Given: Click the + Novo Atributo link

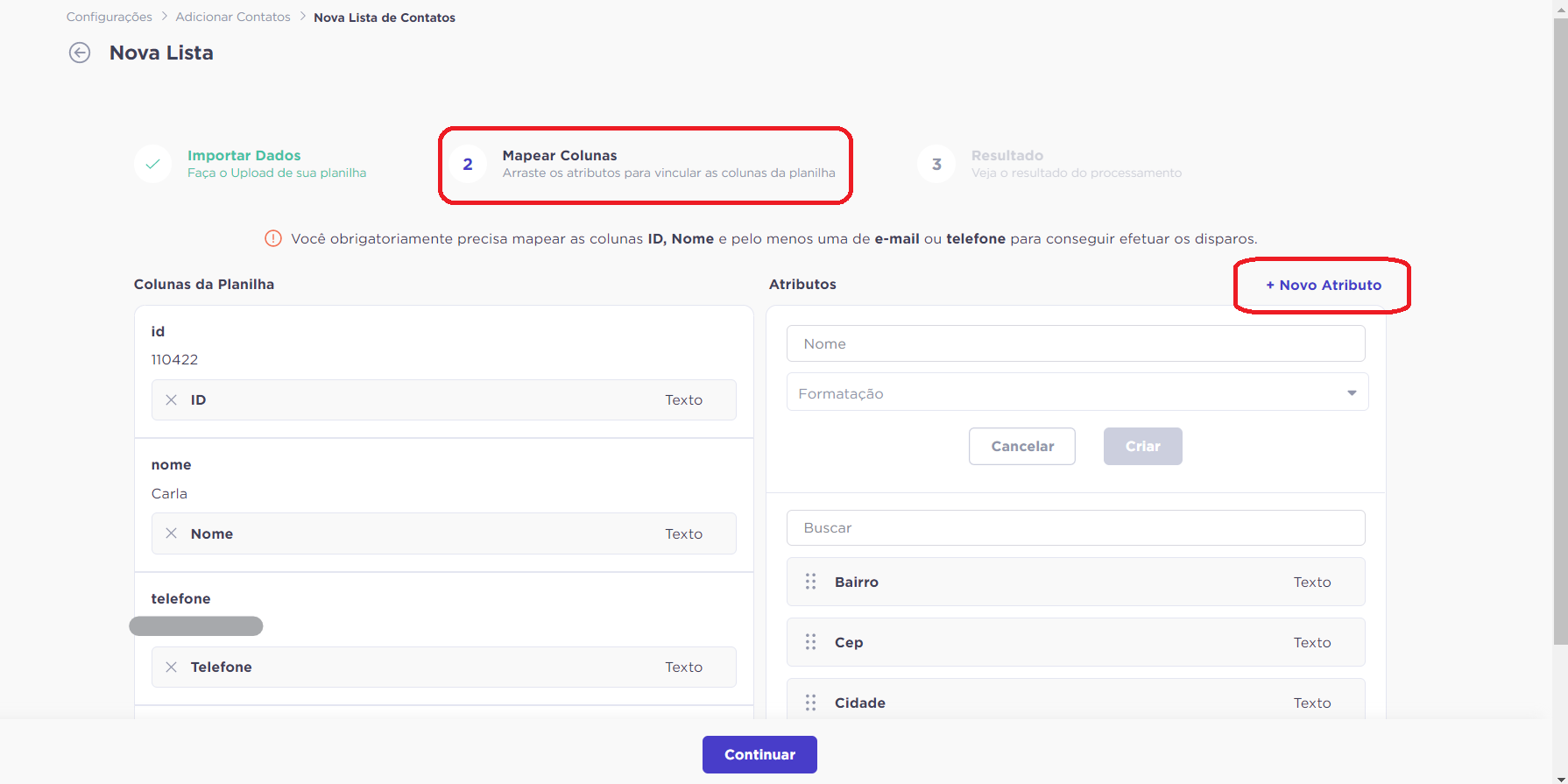Looking at the screenshot, I should [x=1324, y=285].
